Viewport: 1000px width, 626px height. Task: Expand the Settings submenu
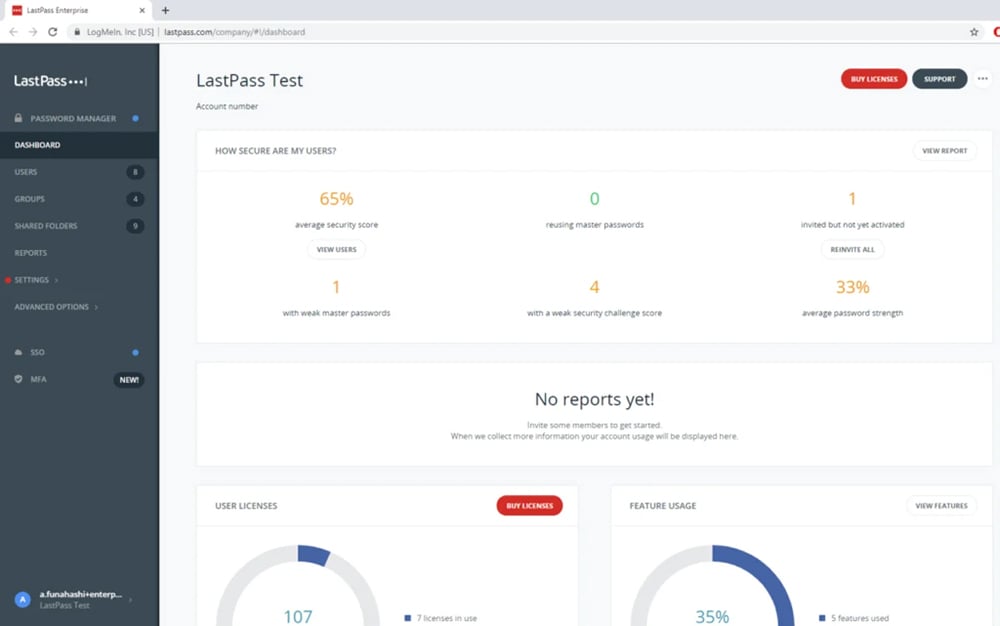point(36,280)
